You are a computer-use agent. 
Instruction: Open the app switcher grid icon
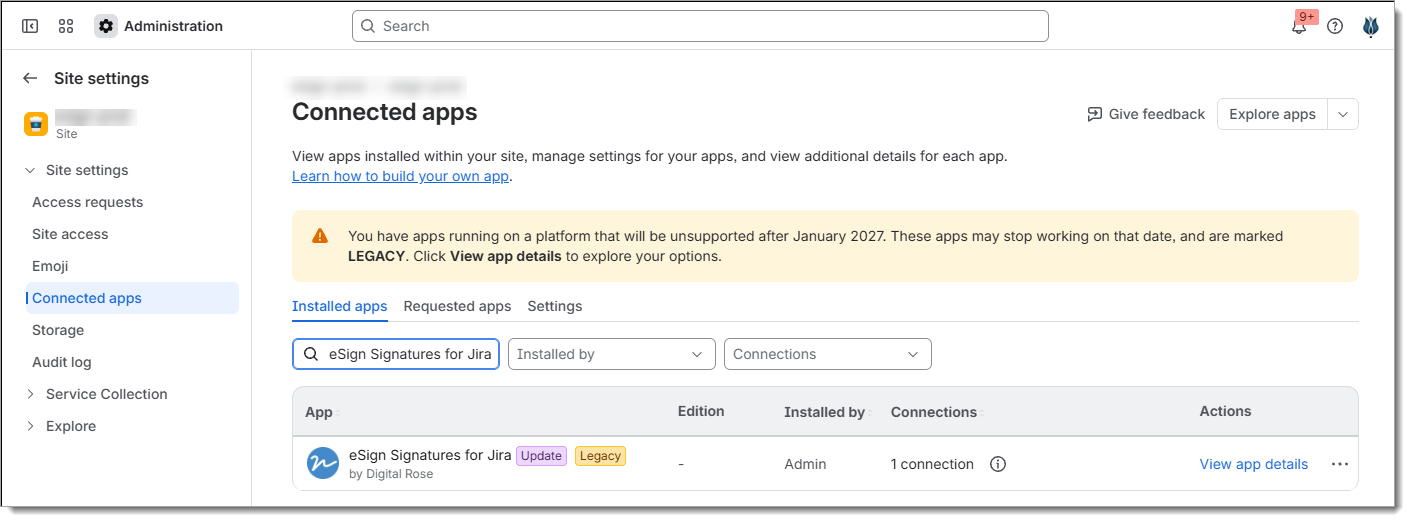coord(66,26)
